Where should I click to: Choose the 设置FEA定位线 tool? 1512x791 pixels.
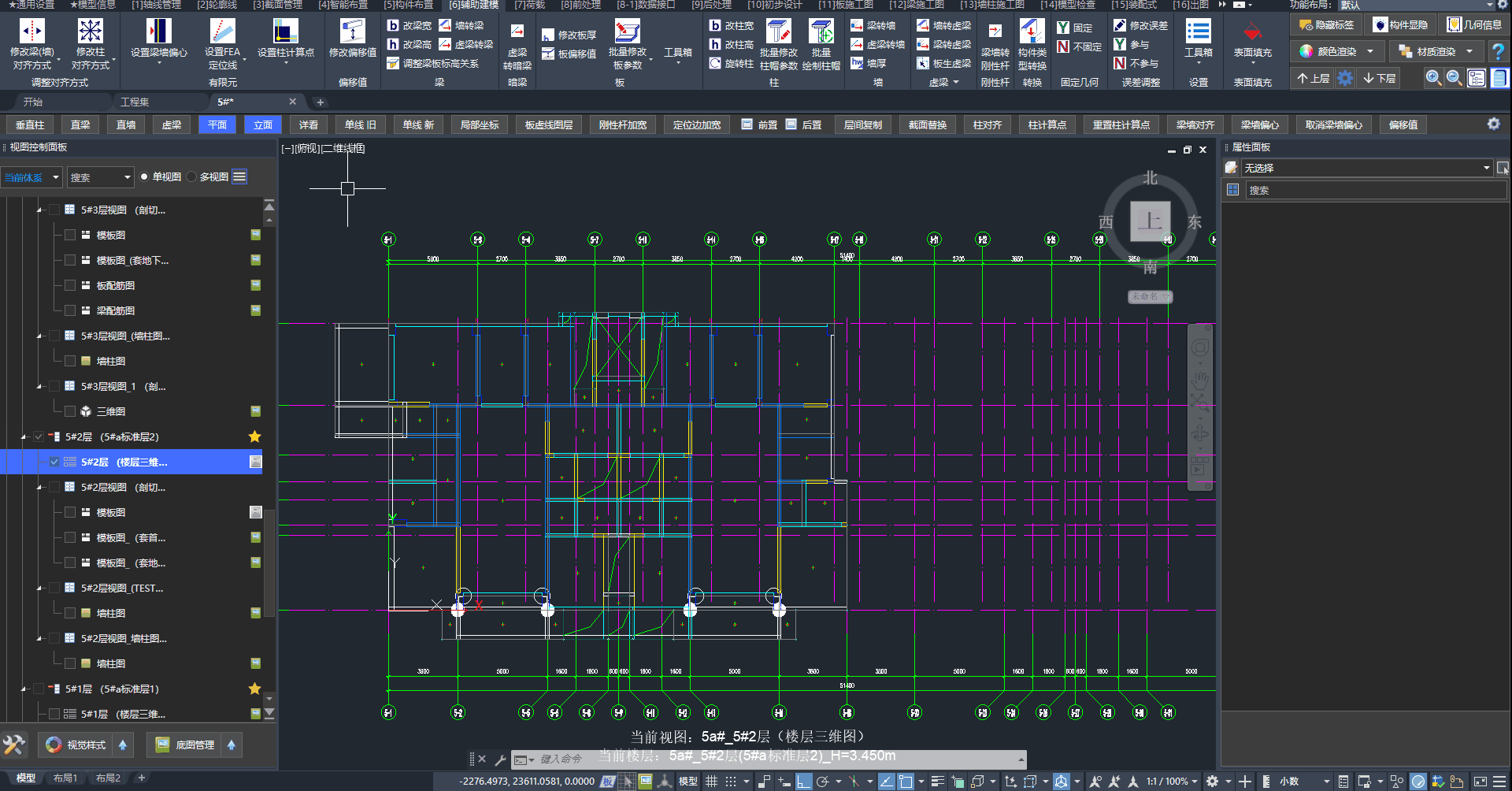coord(222,44)
